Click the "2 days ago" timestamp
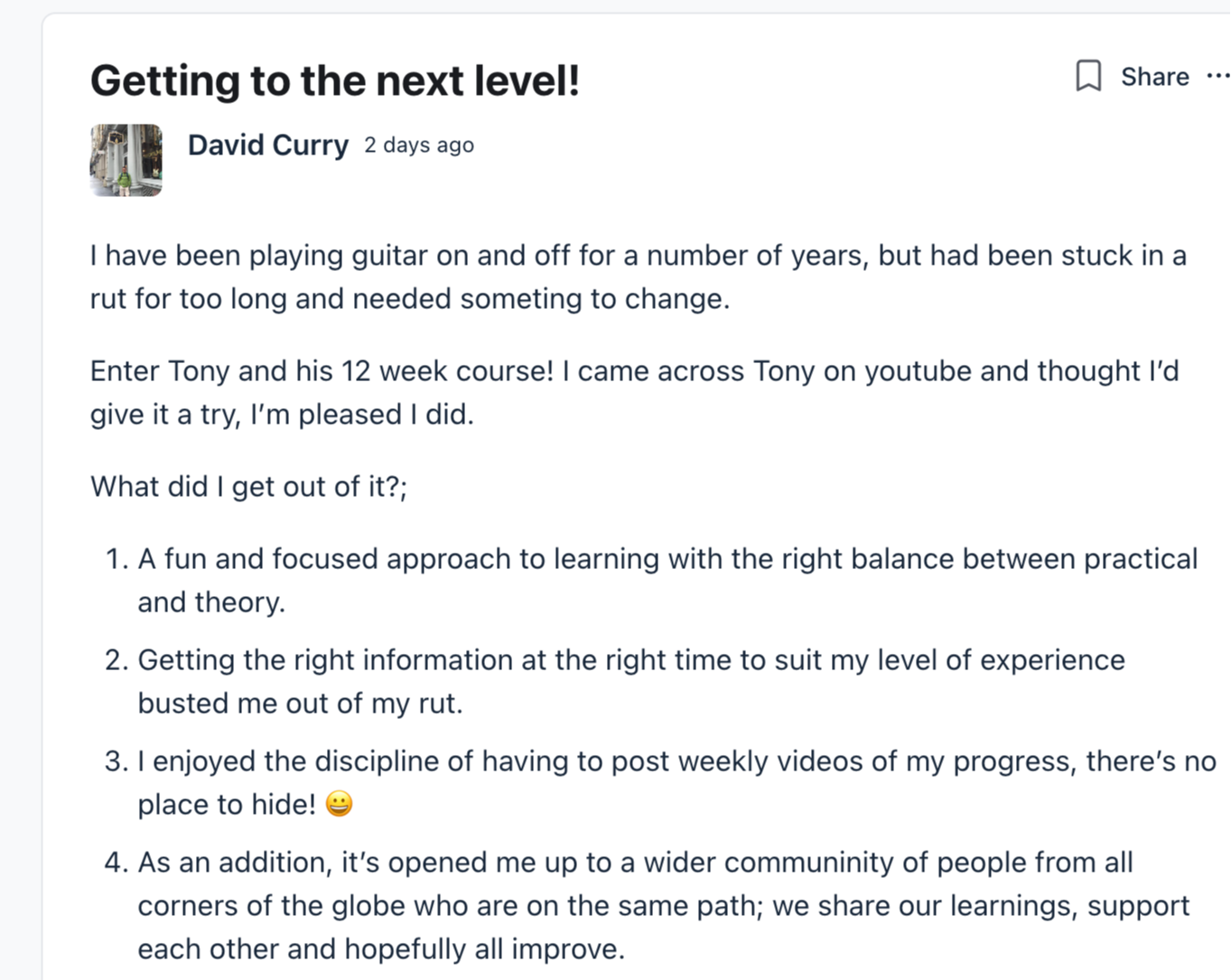The height and width of the screenshot is (980, 1231). (x=419, y=145)
